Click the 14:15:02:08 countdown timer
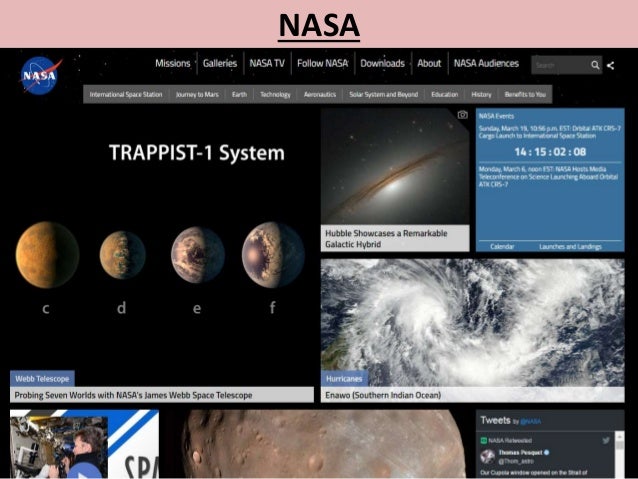 (550, 152)
